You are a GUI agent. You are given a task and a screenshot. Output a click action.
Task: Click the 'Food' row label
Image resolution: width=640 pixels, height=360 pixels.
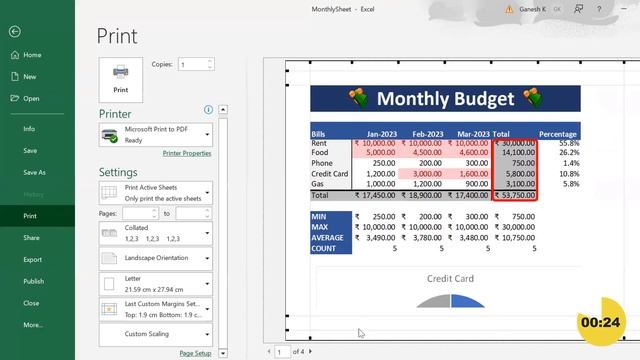coord(320,152)
